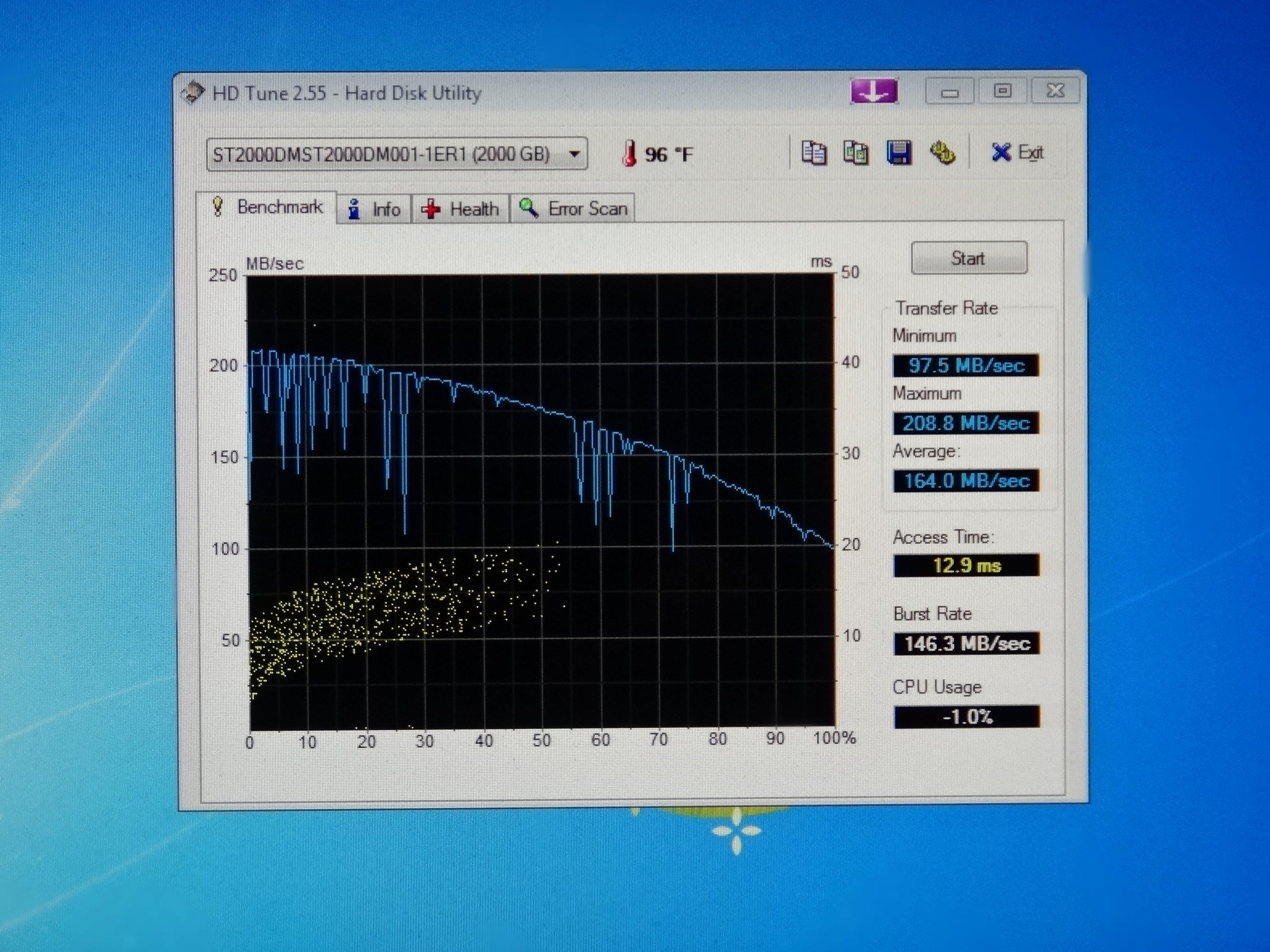Click the maximum value 208.8 MB/sec
The image size is (1270, 952).
click(966, 423)
